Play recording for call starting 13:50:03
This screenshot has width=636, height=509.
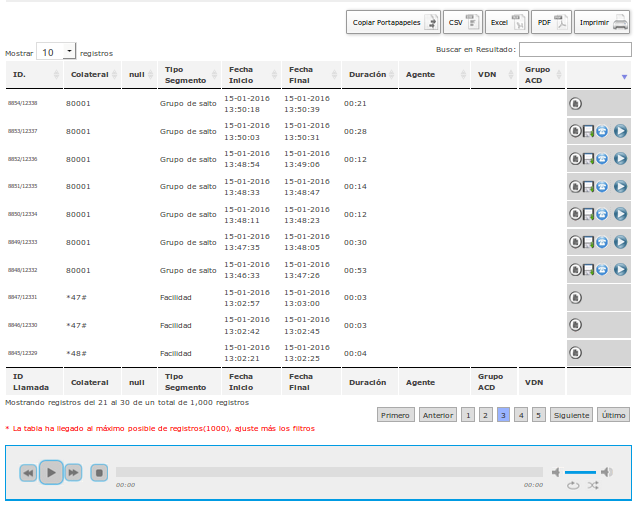(620, 131)
